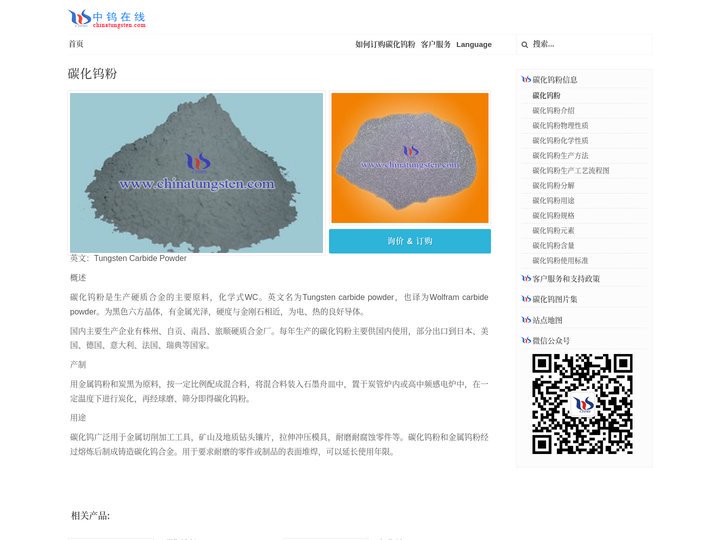720x540 pixels.
Task: Open 碳化钨粉使用标准 sidebar link
Action: 560,260
